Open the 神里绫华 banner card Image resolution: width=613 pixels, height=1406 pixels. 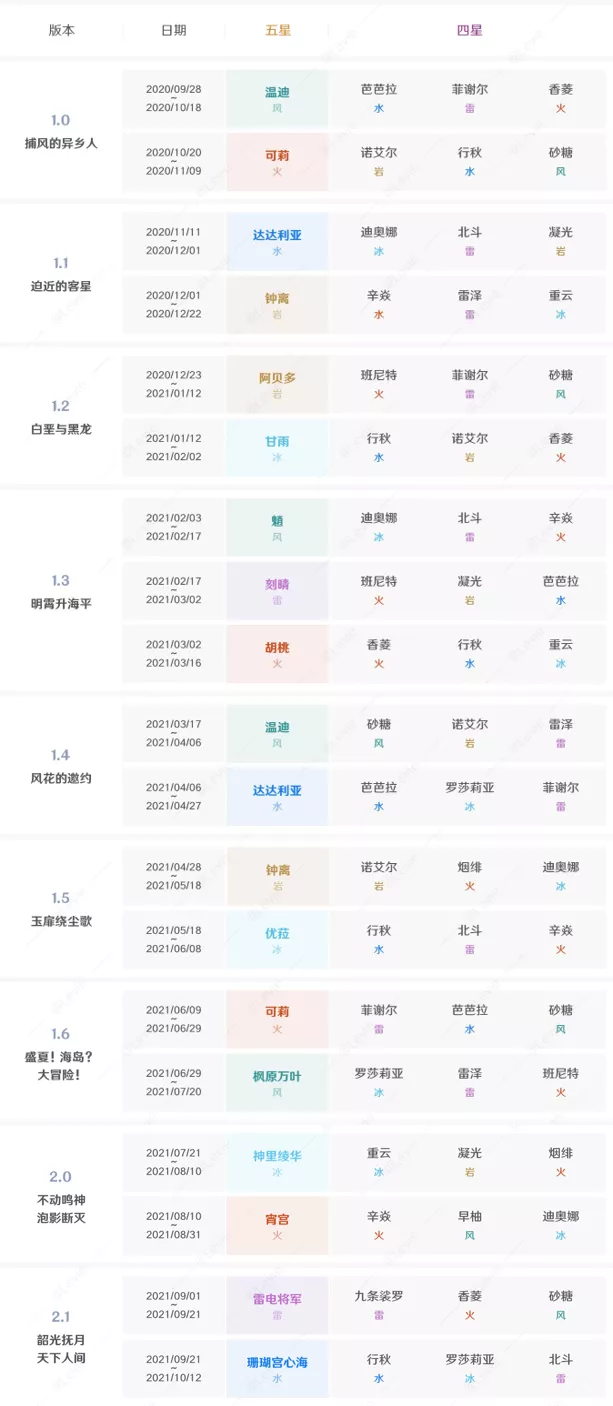click(x=277, y=1162)
